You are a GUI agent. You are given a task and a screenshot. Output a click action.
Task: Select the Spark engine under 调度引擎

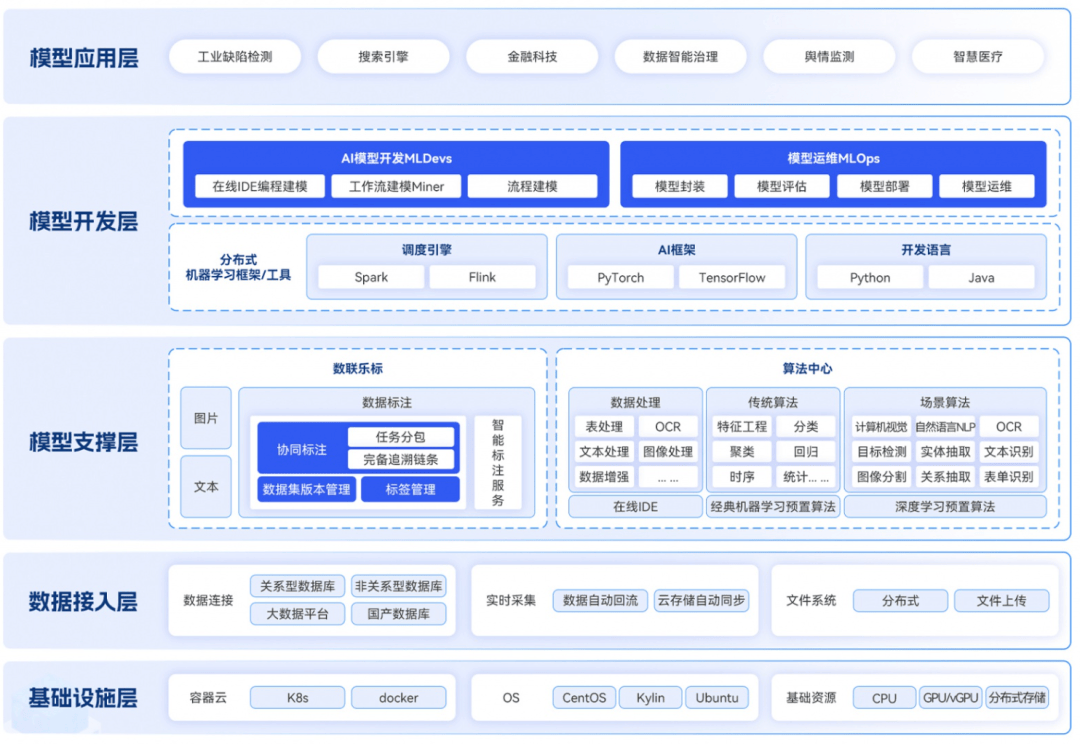pyautogui.click(x=370, y=277)
